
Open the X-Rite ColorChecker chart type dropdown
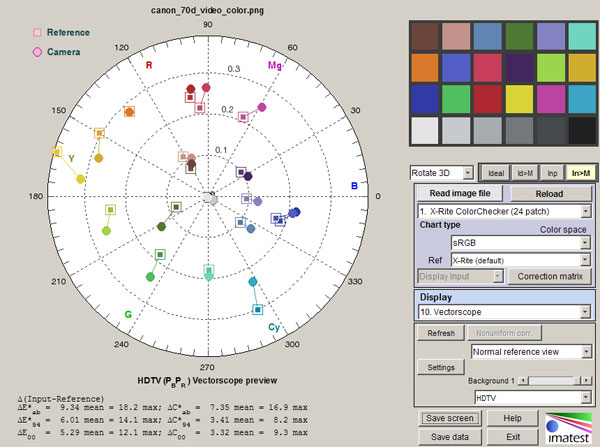point(504,211)
